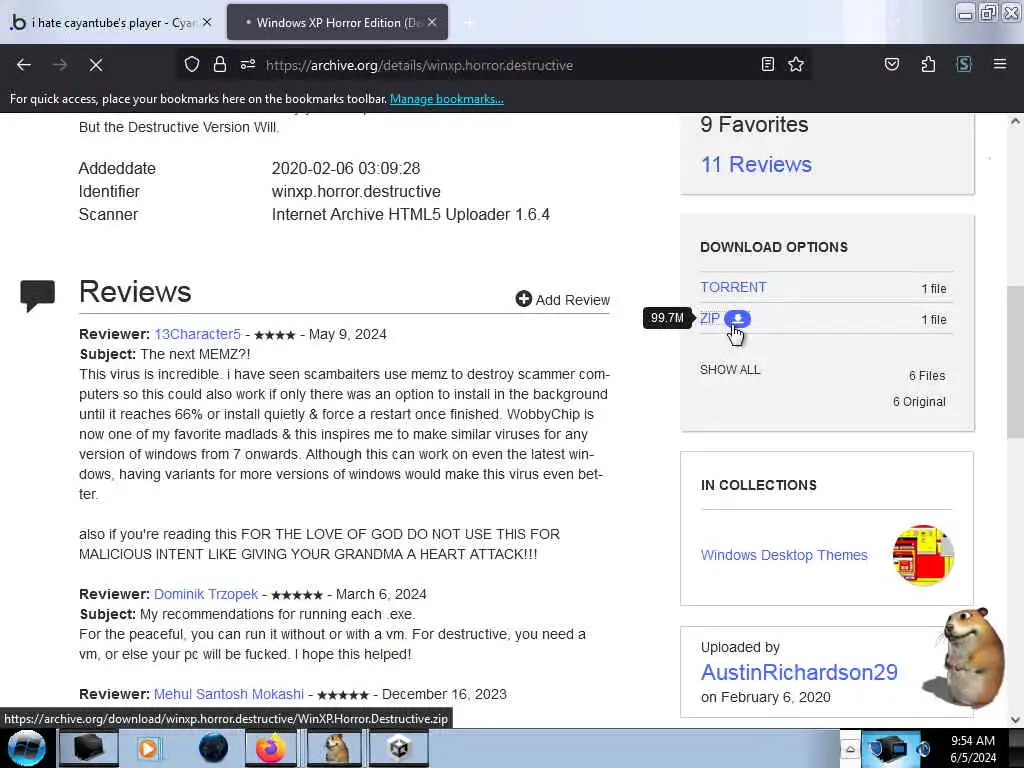The width and height of the screenshot is (1024, 768).
Task: Switch to Firefox in the taskbar
Action: click(270, 748)
